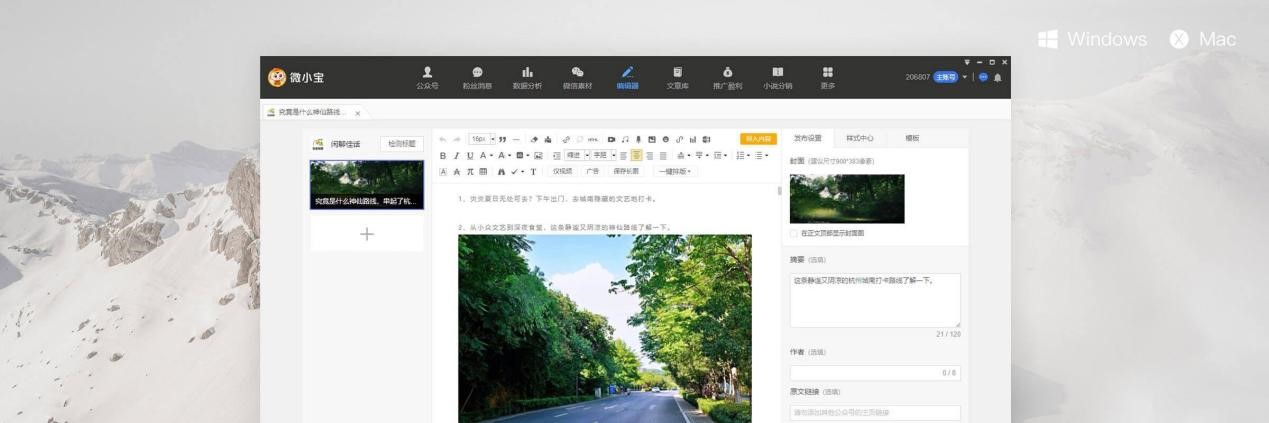1269x423 pixels.
Task: Click the notification bell icon
Action: click(997, 77)
